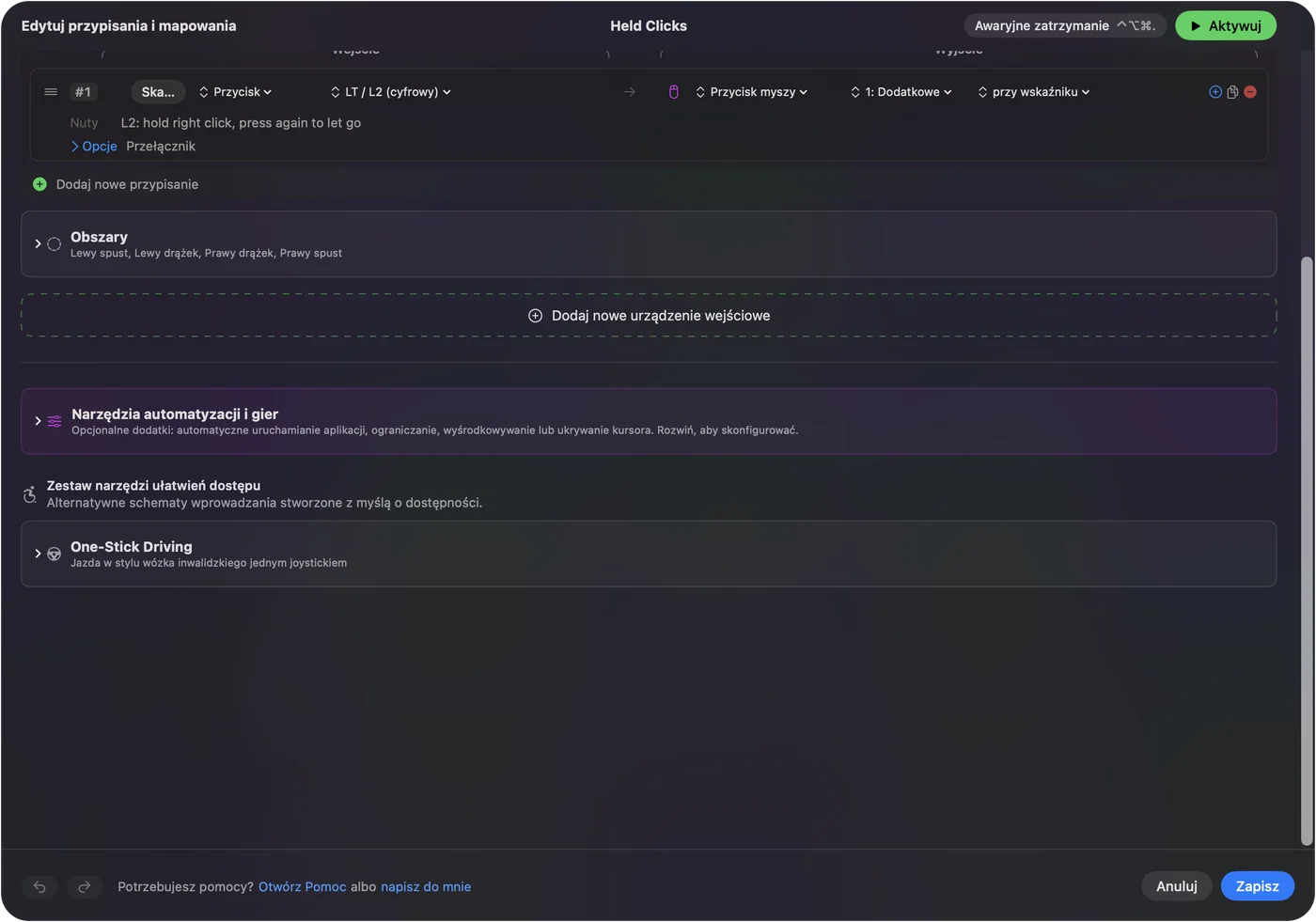The image size is (1316, 922).
Task: Click the notes field starting L2: hold right click
Action: tap(241, 123)
